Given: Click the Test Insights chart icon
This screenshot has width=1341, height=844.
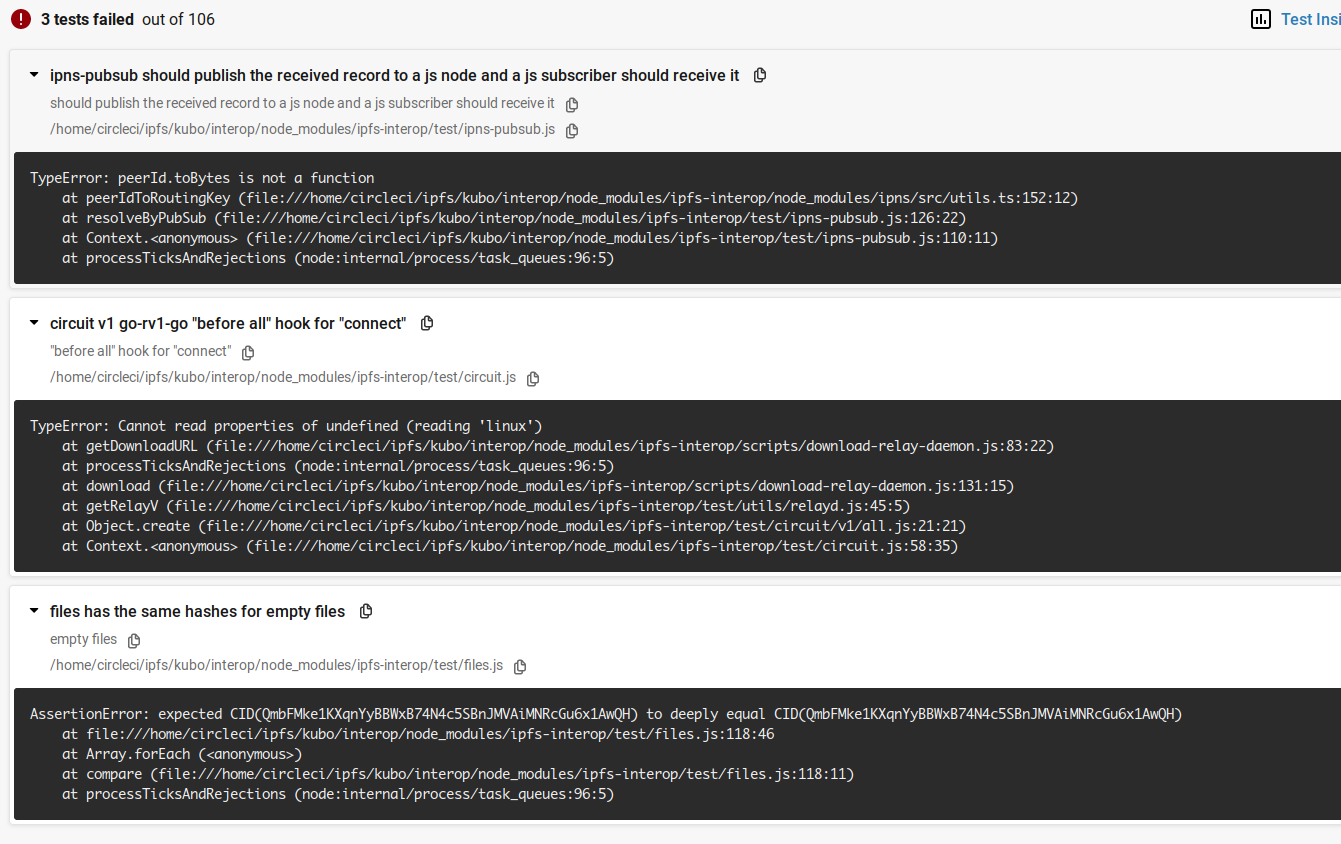Looking at the screenshot, I should tap(1261, 19).
